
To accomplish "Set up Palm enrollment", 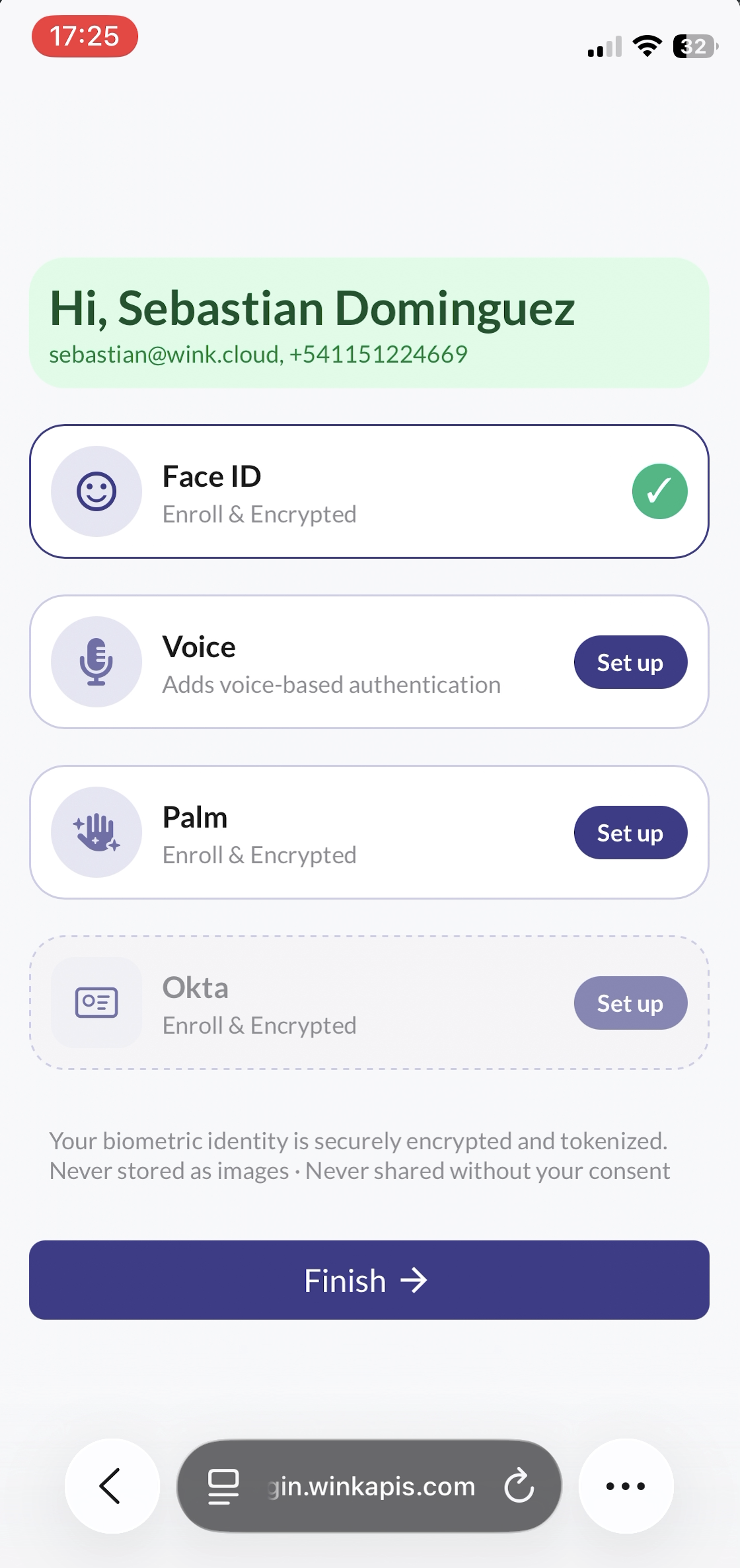I will [x=630, y=833].
